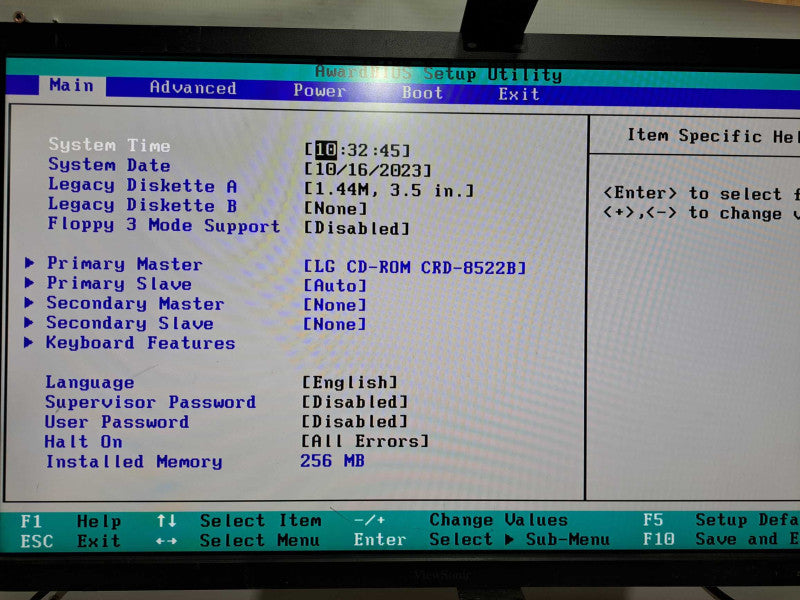Screen dimensions: 800x600
Task: Click the F10 Save and Exit hint
Action: [721, 539]
